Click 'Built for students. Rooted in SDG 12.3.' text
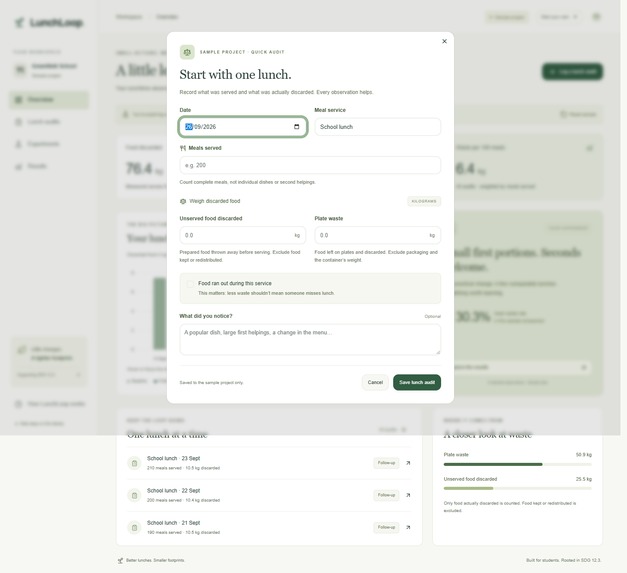This screenshot has height=573, width=627. pyautogui.click(x=563, y=560)
